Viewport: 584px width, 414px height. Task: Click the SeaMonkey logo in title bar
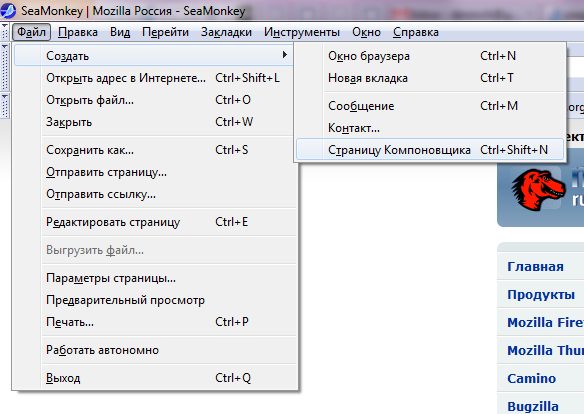pyautogui.click(x=7, y=10)
